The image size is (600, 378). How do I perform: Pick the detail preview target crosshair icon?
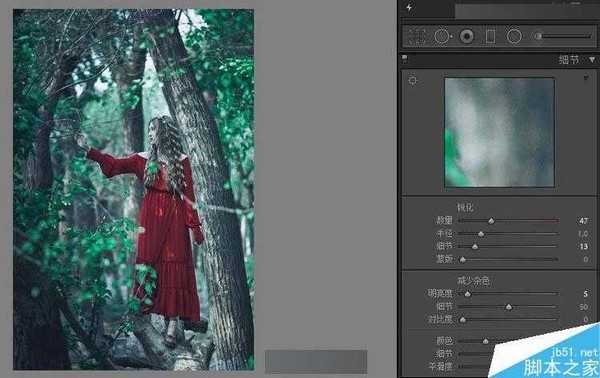click(412, 80)
